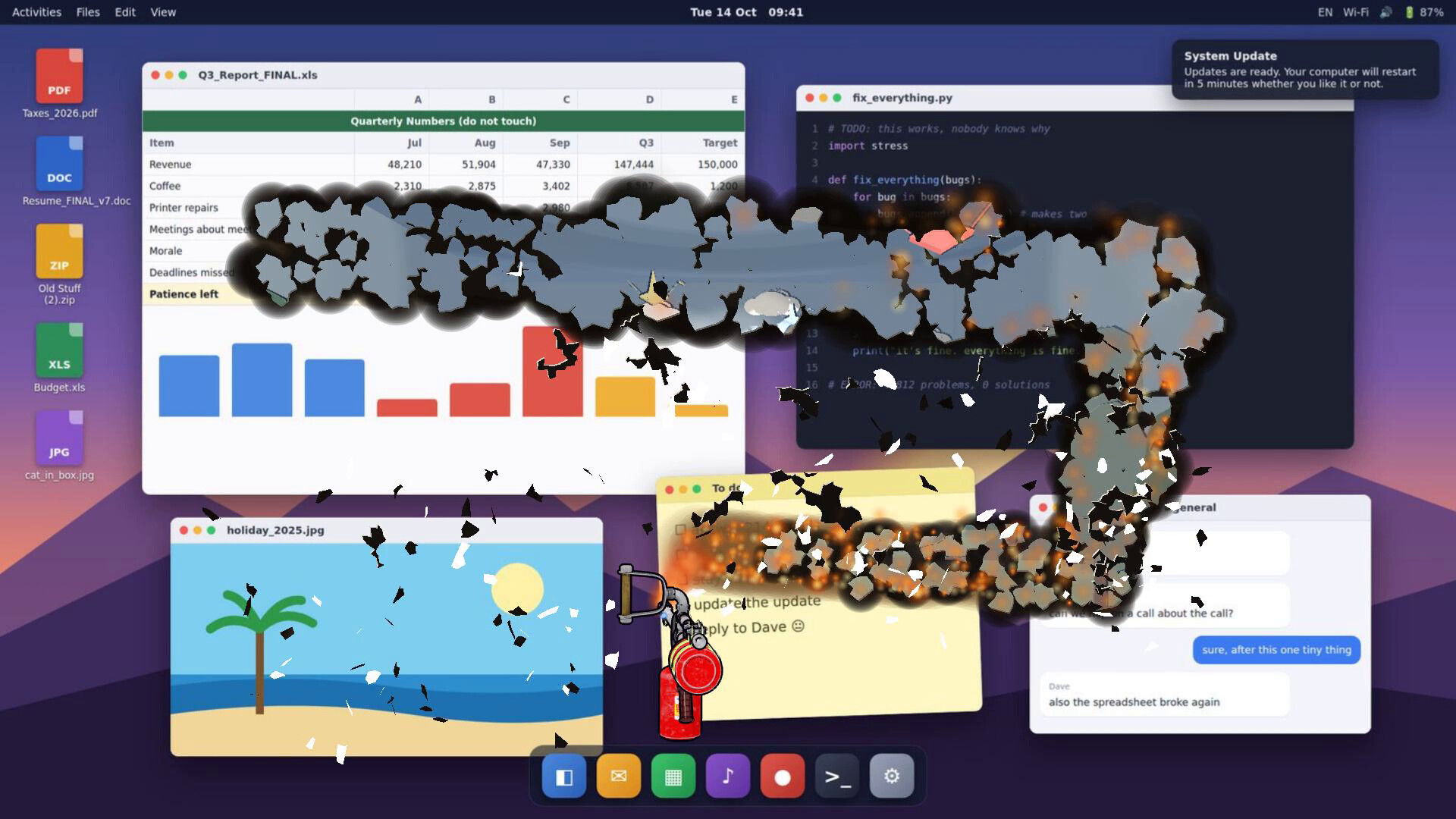Click the holiday_2025.jpg window title

click(x=275, y=530)
